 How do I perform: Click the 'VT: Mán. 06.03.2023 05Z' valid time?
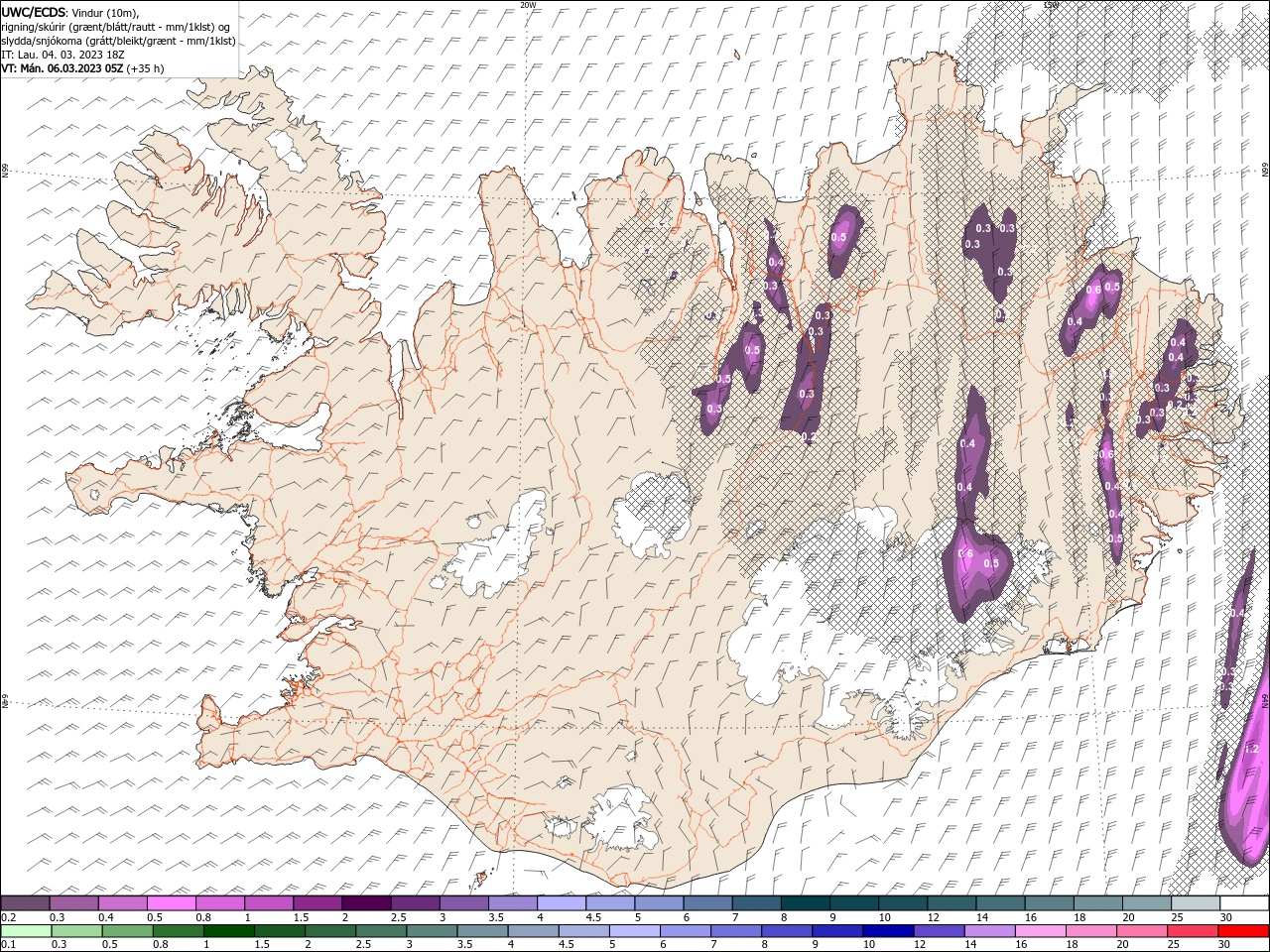pyautogui.click(x=62, y=68)
